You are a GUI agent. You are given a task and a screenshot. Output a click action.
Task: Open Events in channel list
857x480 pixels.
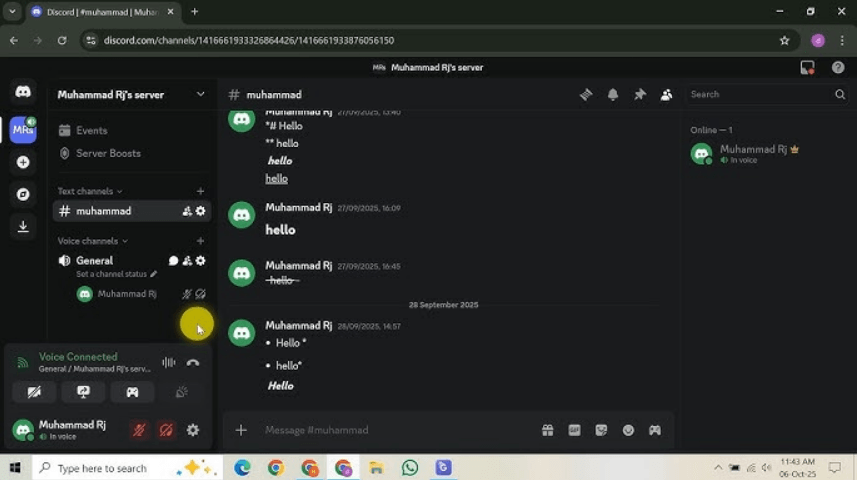[132, 131]
